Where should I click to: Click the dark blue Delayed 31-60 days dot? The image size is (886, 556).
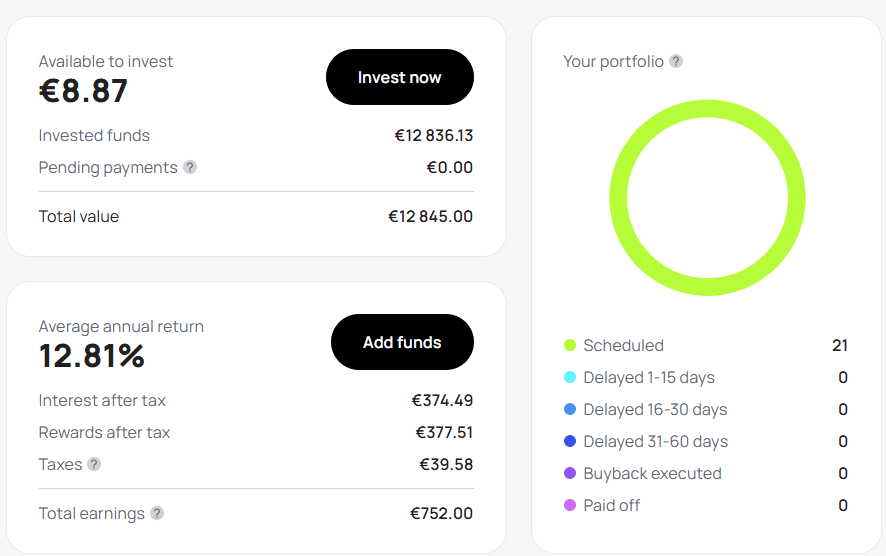point(570,441)
